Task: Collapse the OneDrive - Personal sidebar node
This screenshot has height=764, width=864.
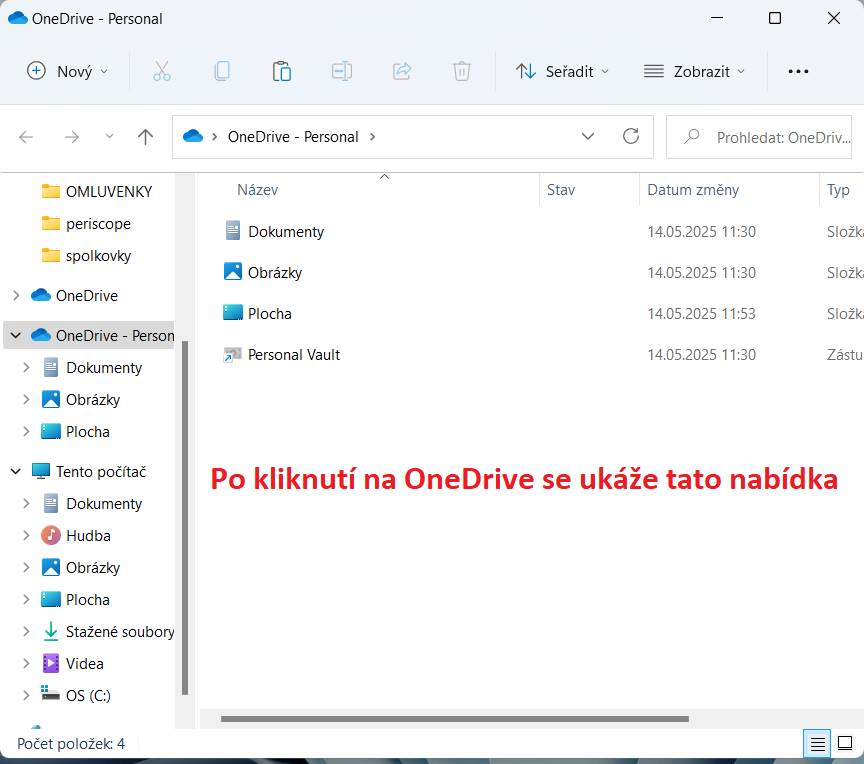Action: (x=16, y=335)
